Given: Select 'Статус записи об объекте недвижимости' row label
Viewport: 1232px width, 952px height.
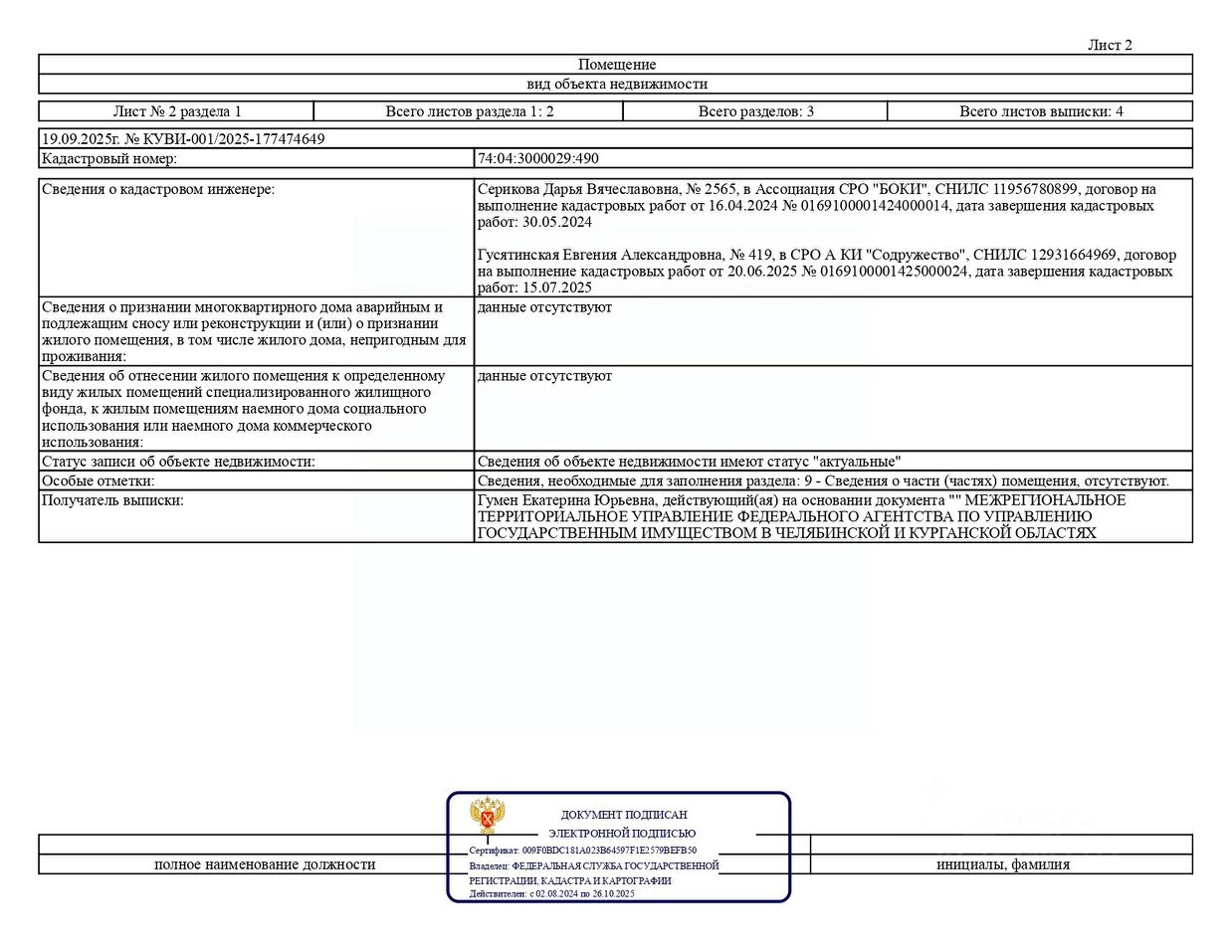Looking at the screenshot, I should (178, 462).
